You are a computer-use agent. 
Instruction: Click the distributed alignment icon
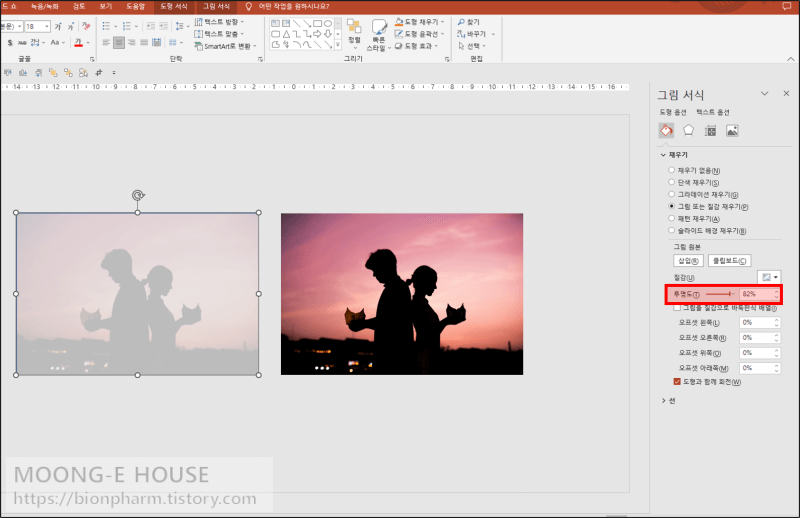pyautogui.click(x=157, y=42)
